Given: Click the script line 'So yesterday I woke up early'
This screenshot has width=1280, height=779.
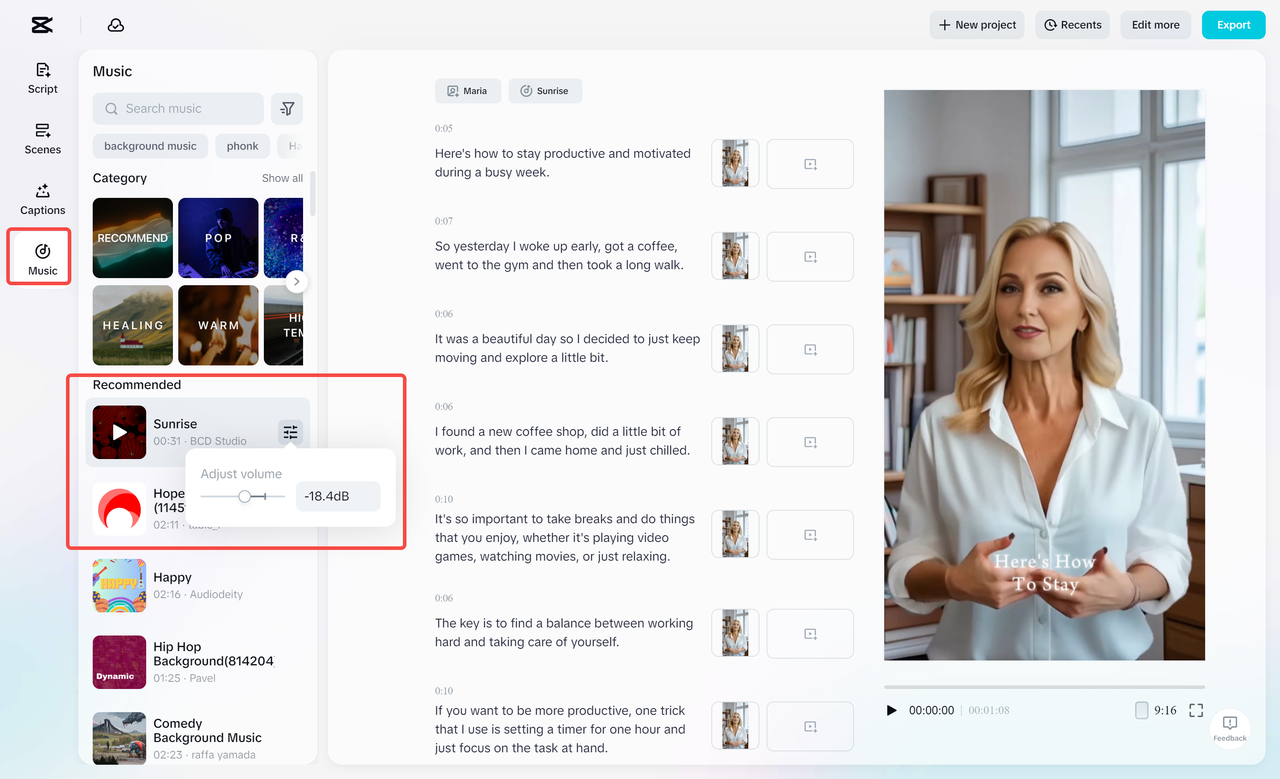Looking at the screenshot, I should click(560, 256).
